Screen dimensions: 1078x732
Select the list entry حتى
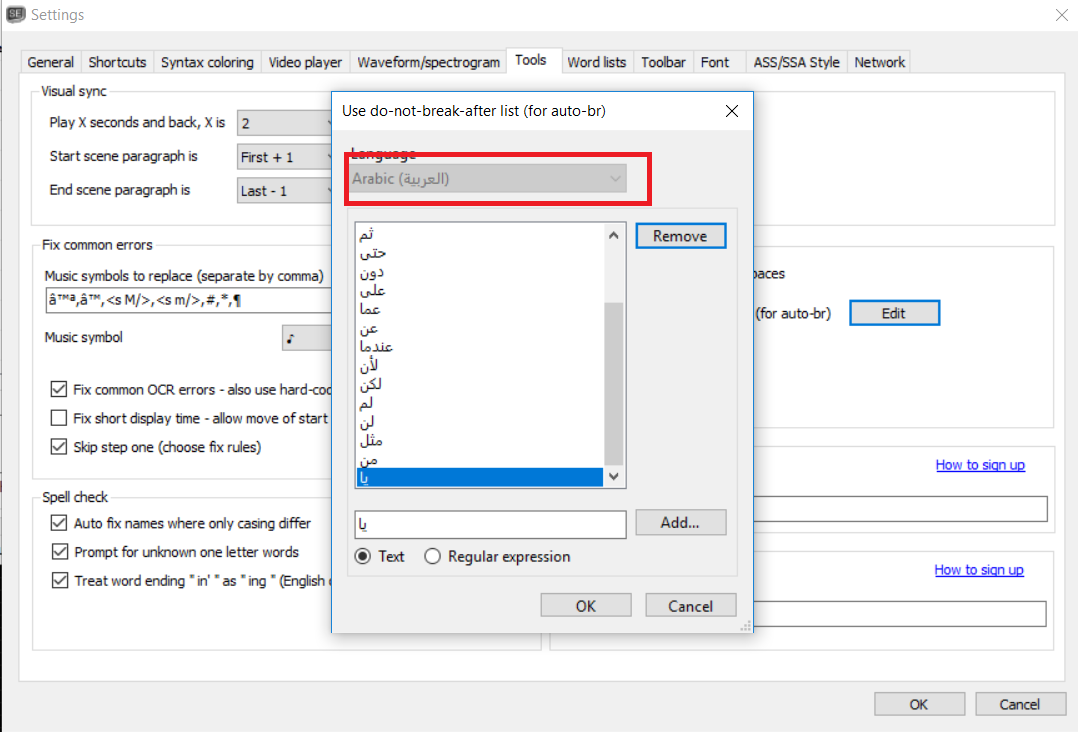click(x=480, y=253)
